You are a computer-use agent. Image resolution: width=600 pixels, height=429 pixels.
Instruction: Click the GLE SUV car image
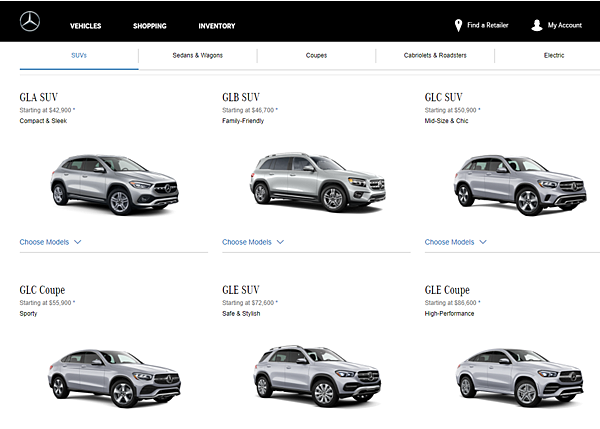click(x=317, y=376)
